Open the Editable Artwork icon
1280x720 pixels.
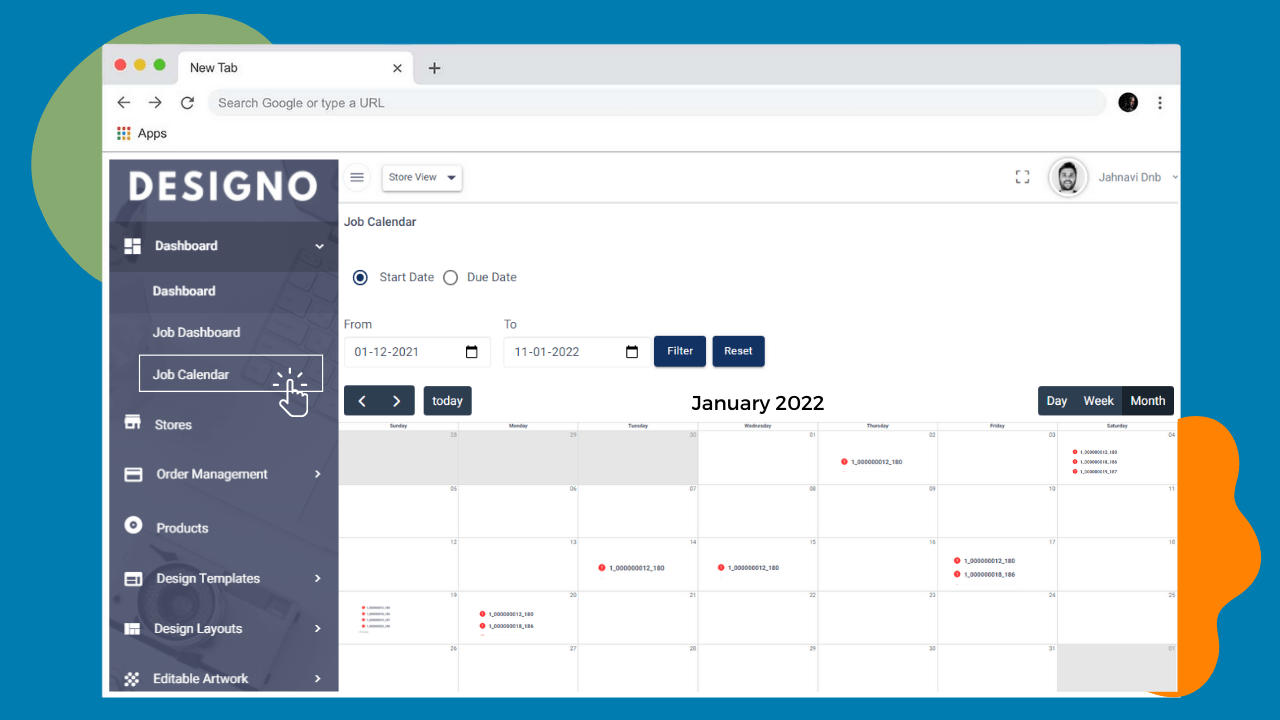132,678
